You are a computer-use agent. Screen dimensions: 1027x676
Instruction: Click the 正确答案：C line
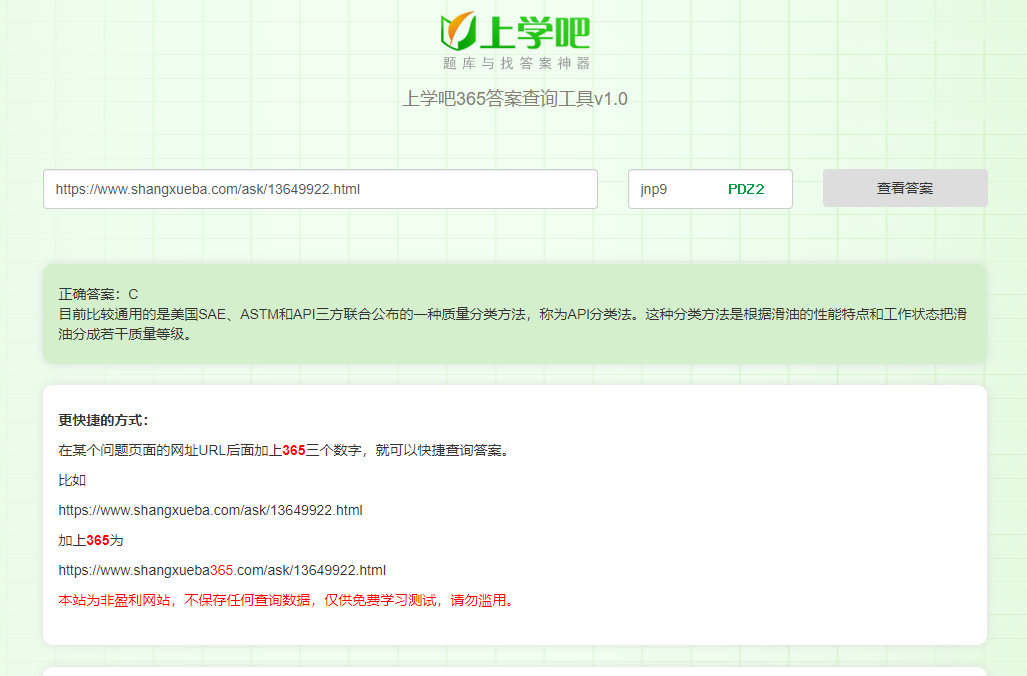[98, 294]
